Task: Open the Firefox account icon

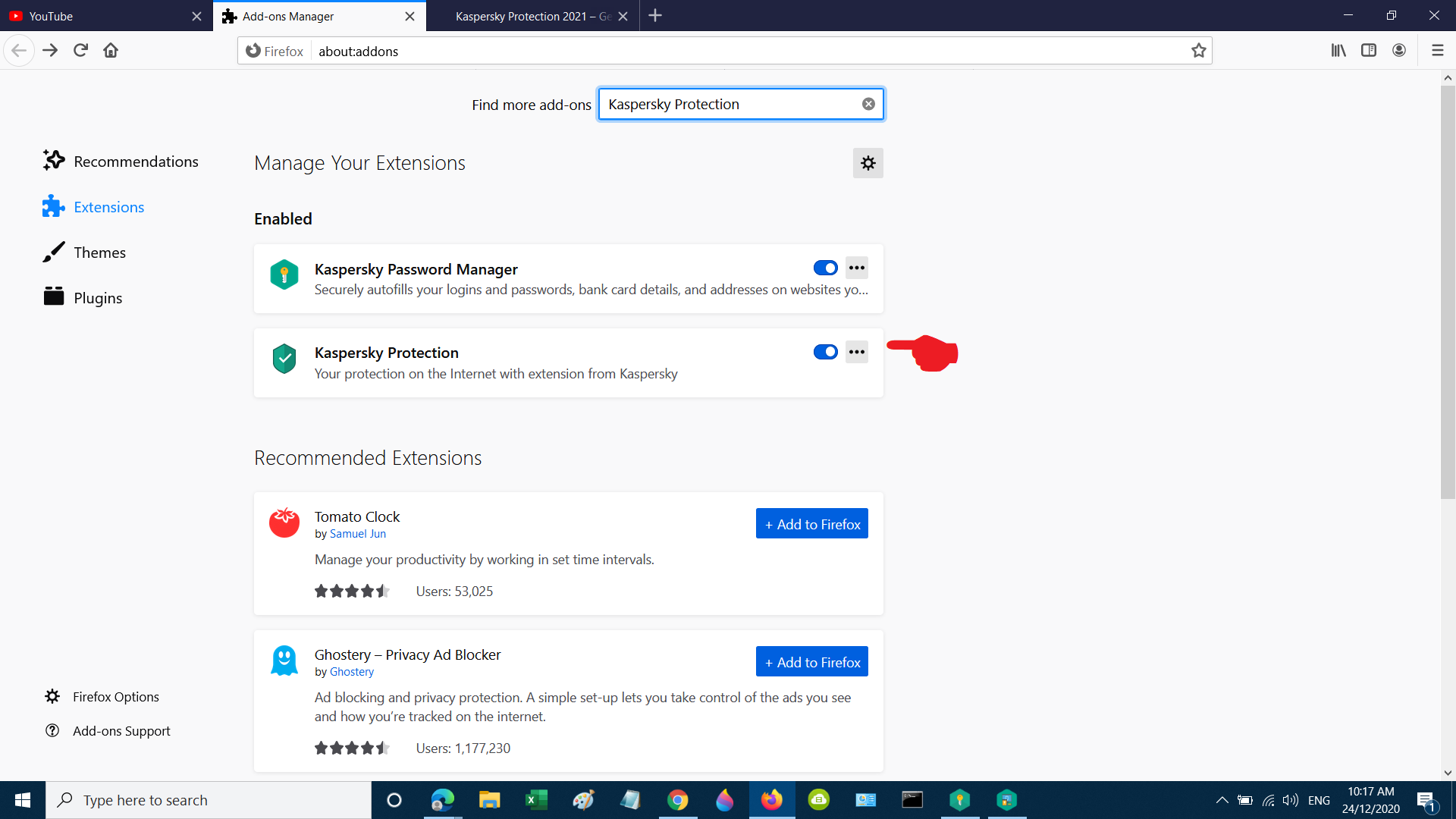Action: pos(1399,51)
